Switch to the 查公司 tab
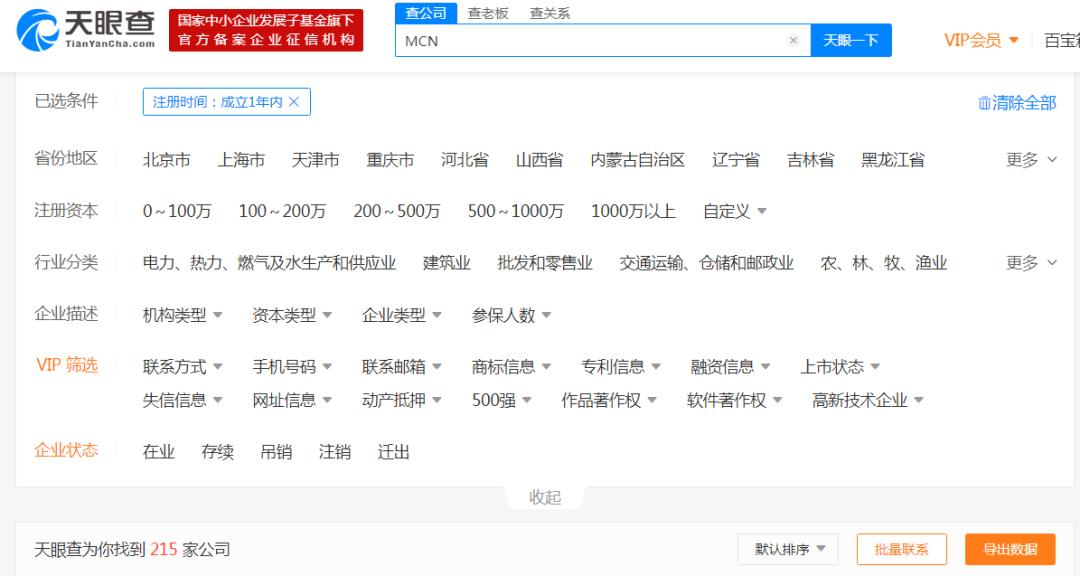The image size is (1080, 576). (x=426, y=13)
